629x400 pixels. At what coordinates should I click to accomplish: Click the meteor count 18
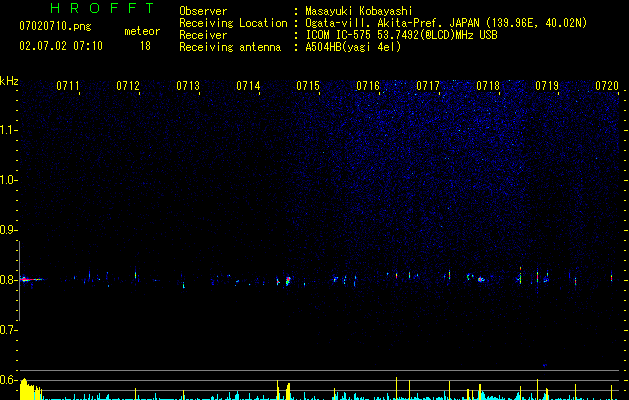point(145,46)
